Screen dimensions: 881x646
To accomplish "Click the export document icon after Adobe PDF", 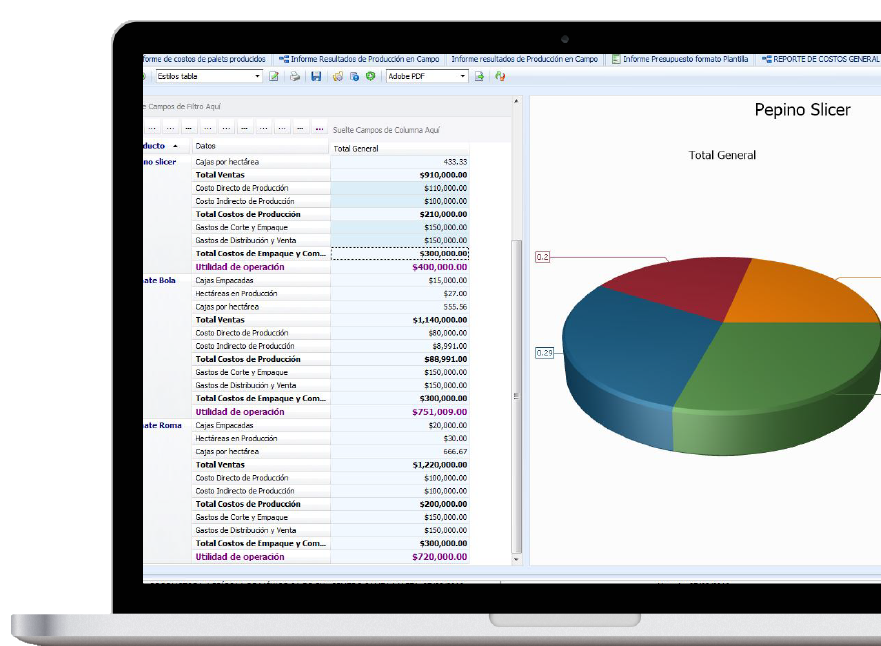I will click(480, 76).
